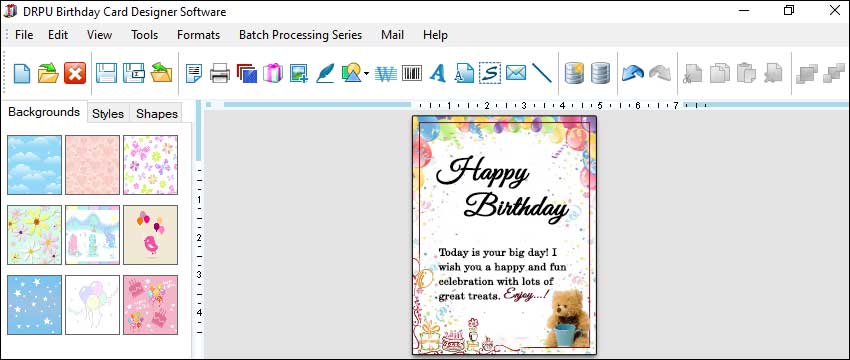Click the greyed-out cut icon

click(x=693, y=73)
